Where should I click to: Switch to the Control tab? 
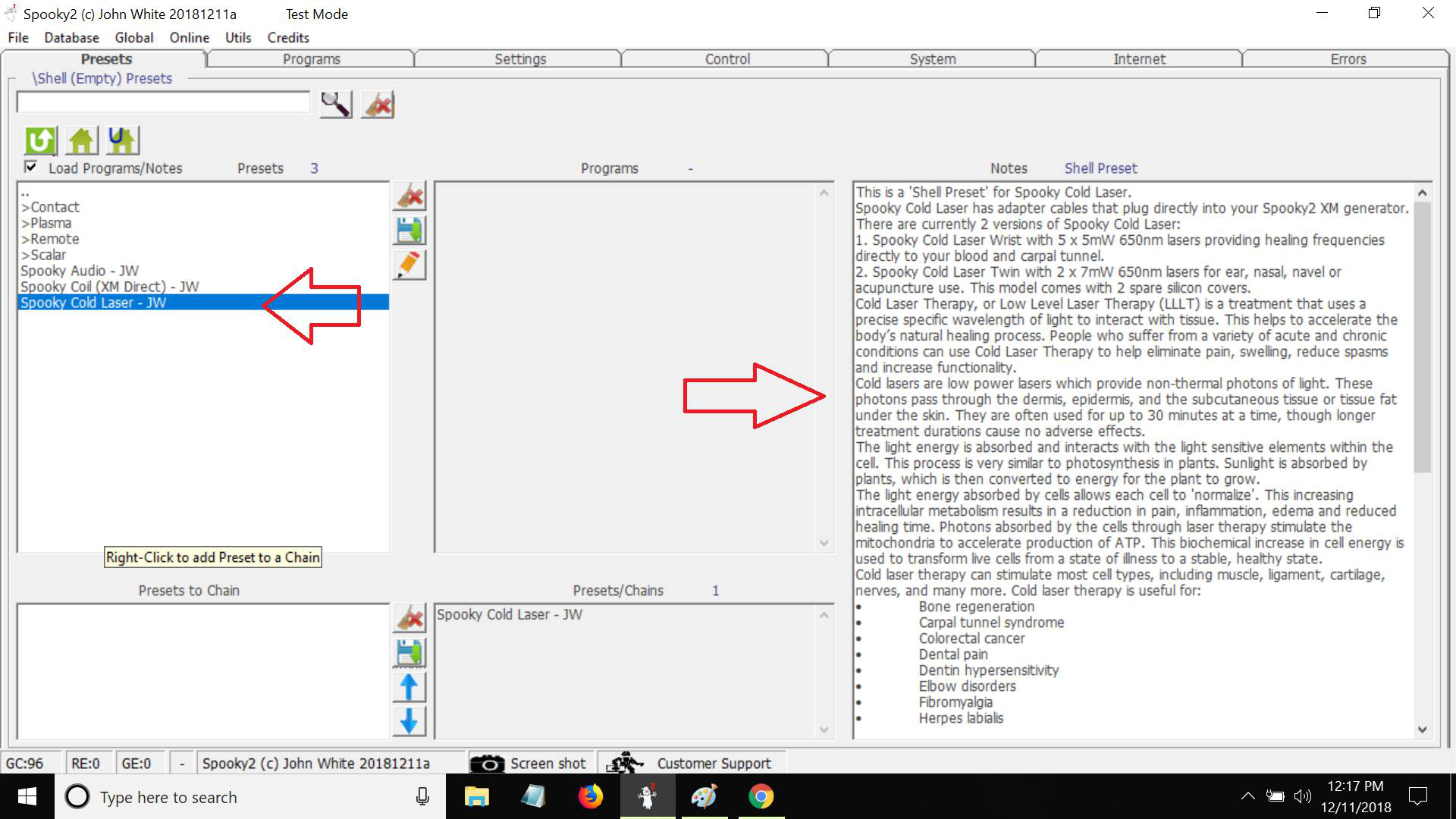coord(727,59)
